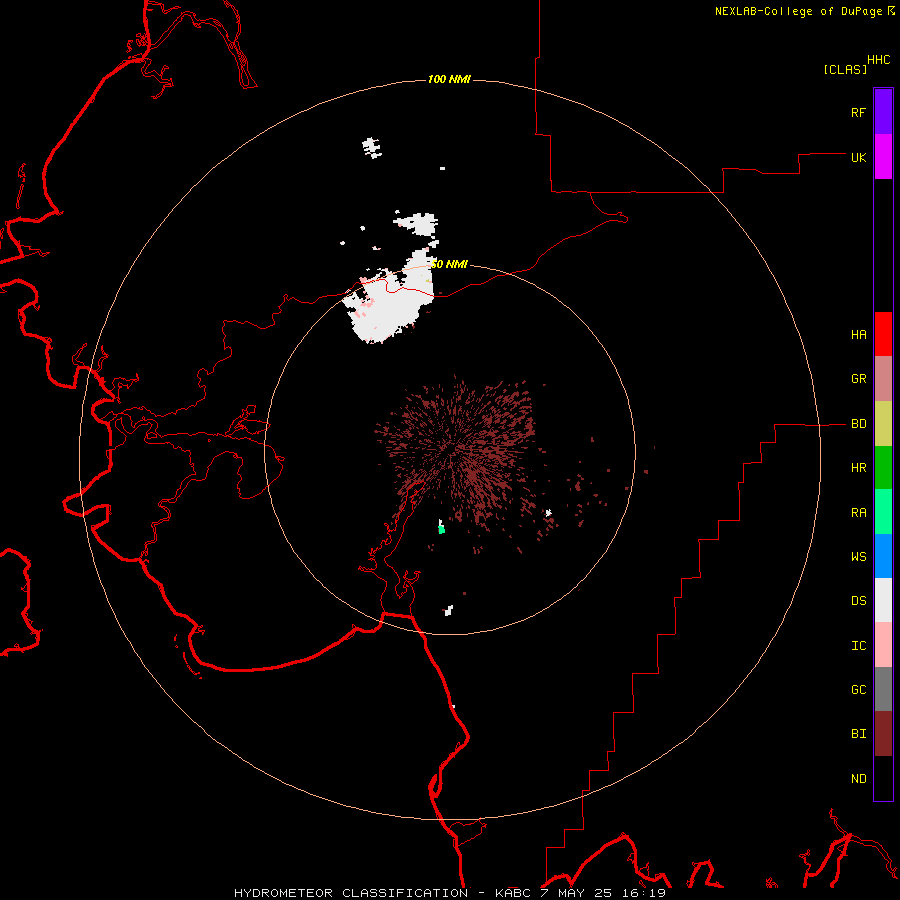Click the small green rain echo
Viewport: 900px width, 900px height.
(441, 529)
